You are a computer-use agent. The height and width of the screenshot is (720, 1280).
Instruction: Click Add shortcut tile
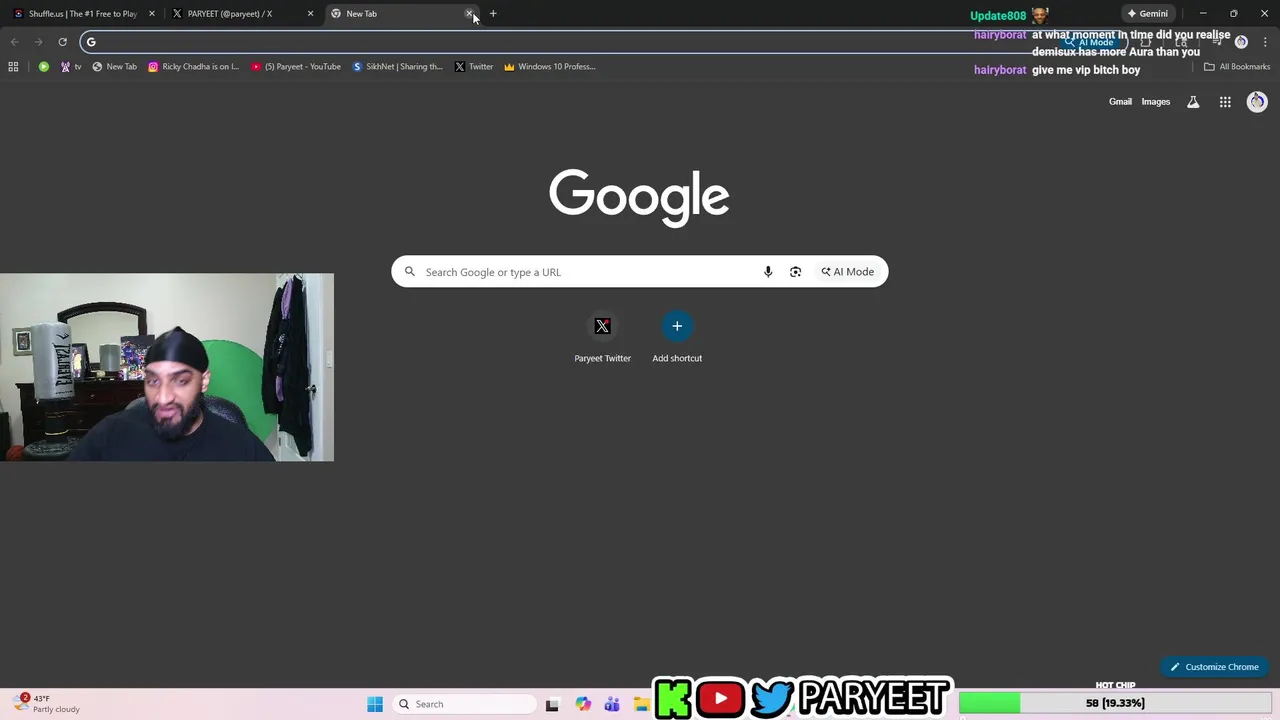pos(677,338)
